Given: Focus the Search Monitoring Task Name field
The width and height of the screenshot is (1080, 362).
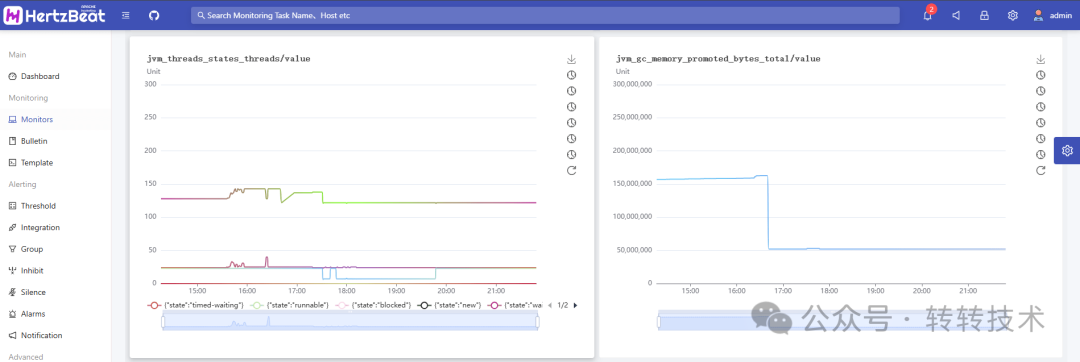Looking at the screenshot, I should [x=545, y=15].
